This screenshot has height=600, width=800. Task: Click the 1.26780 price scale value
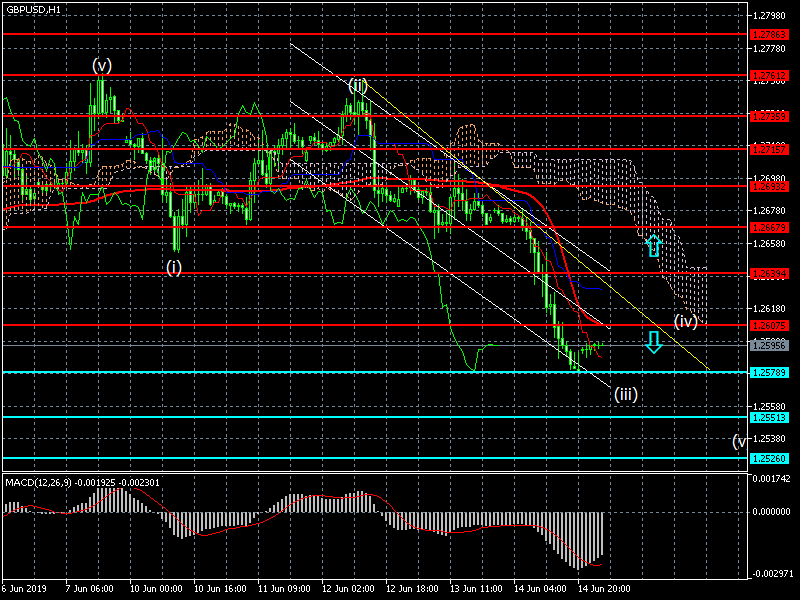(x=769, y=210)
